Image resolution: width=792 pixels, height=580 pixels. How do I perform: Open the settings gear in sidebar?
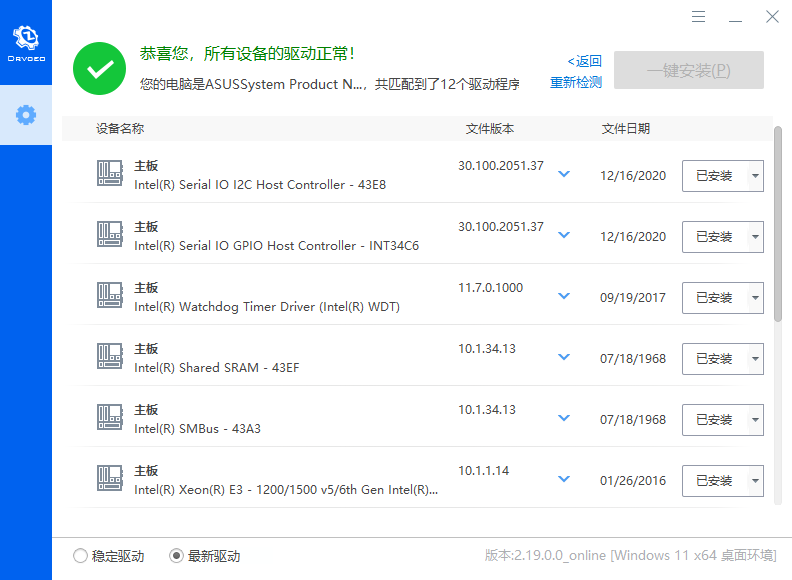[26, 115]
